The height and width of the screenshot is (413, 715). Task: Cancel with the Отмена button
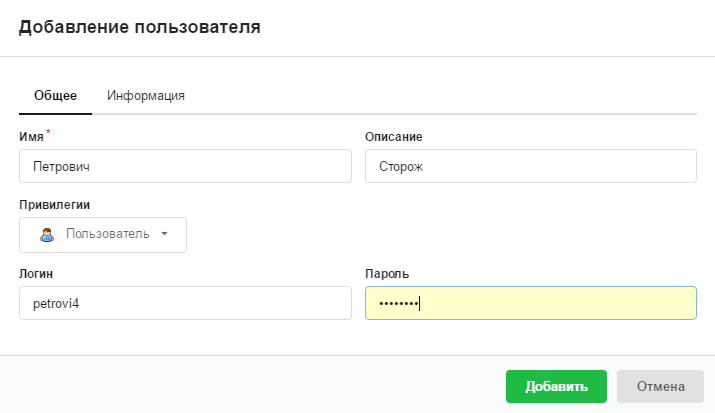point(659,386)
